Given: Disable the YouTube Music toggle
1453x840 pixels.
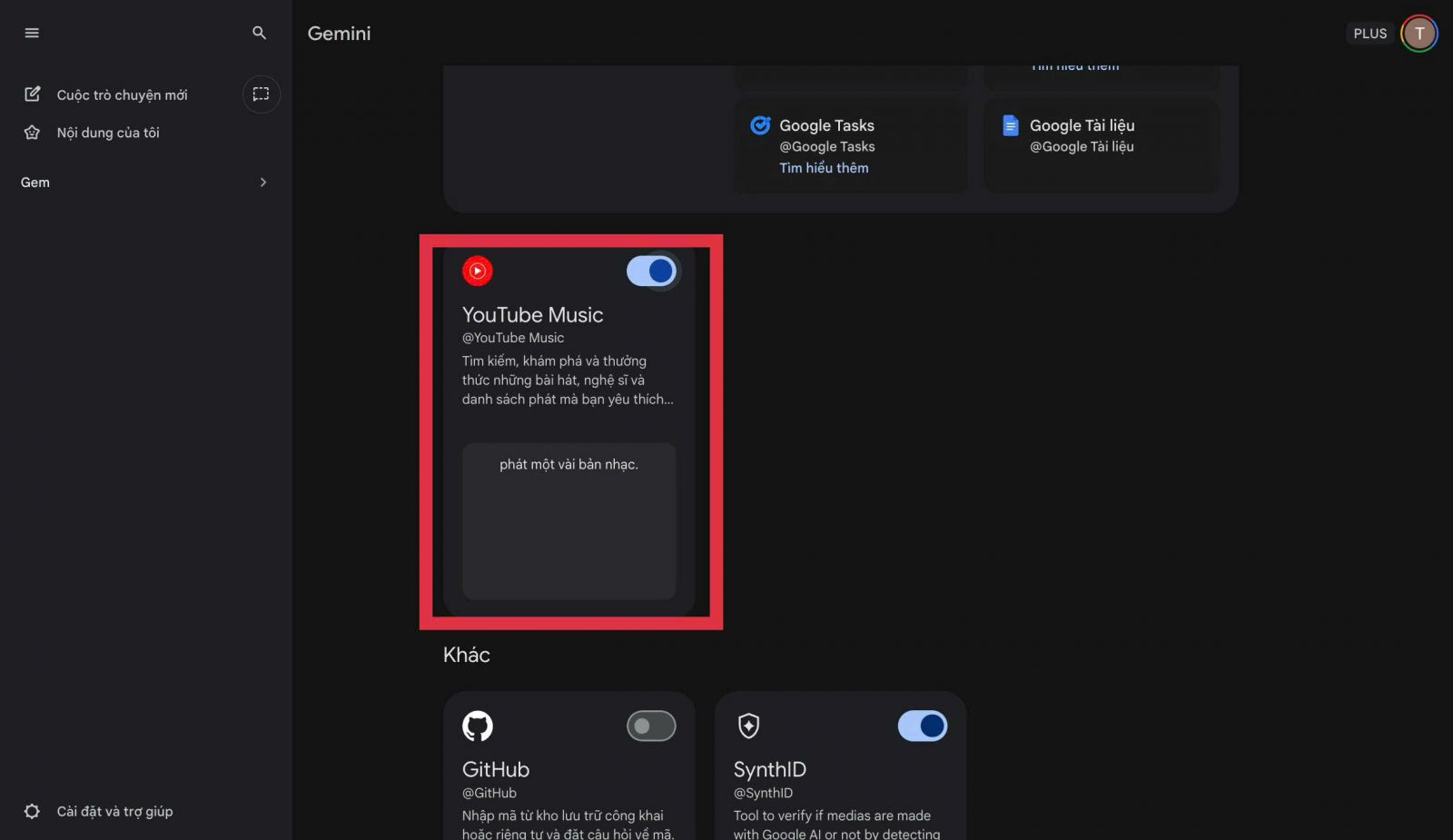Looking at the screenshot, I should point(651,271).
